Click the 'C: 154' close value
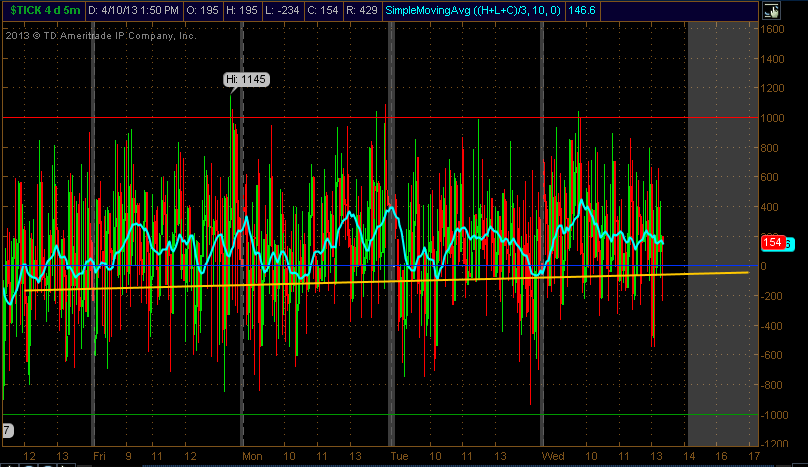The image size is (808, 467). click(323, 10)
